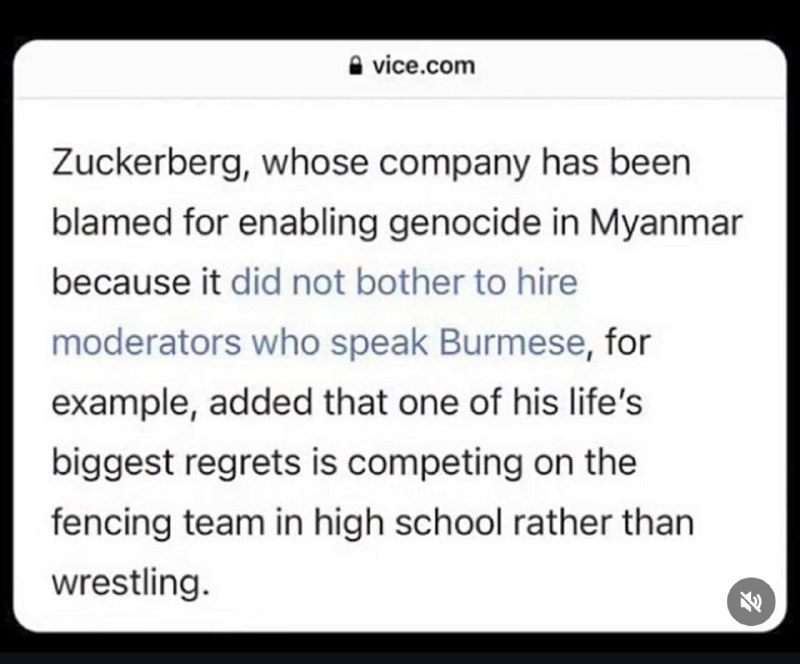Click the word "enabling" in the text
800x664 pixels.
[x=308, y=224]
